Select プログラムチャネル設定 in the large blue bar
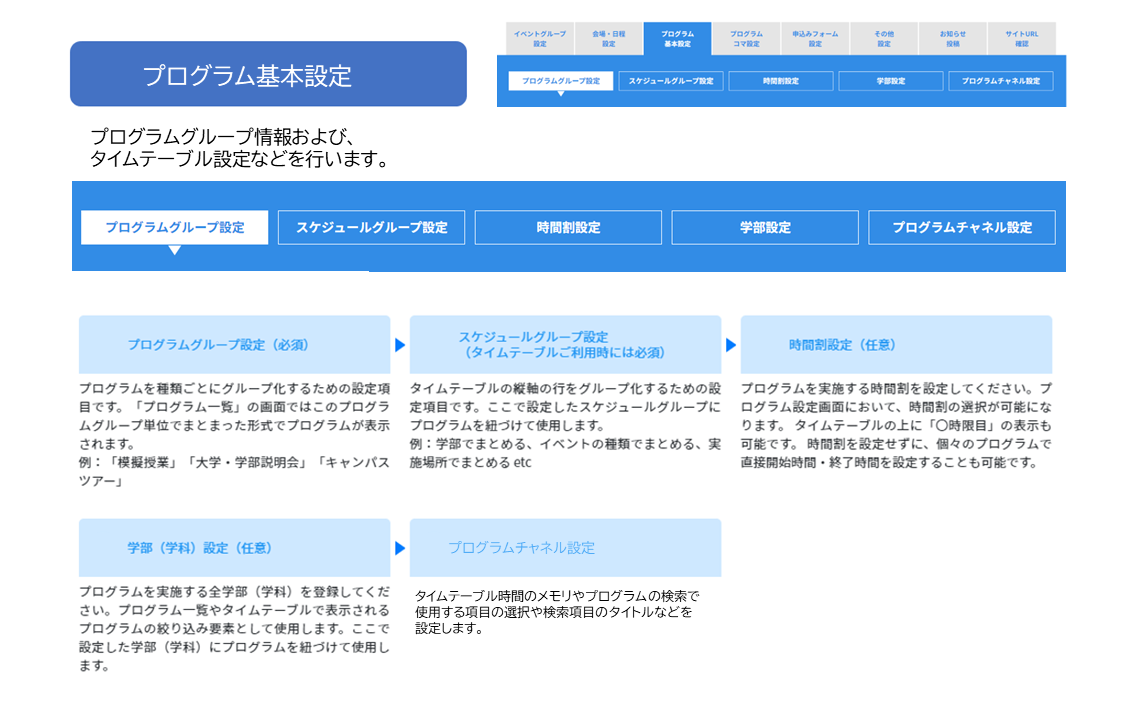Image resolution: width=1144 pixels, height=720 pixels. pos(962,228)
